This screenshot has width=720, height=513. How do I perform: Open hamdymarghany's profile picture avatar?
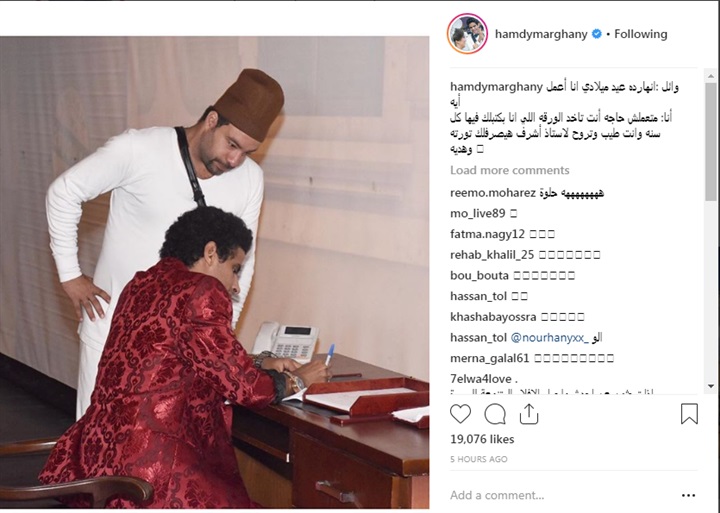tap(467, 34)
